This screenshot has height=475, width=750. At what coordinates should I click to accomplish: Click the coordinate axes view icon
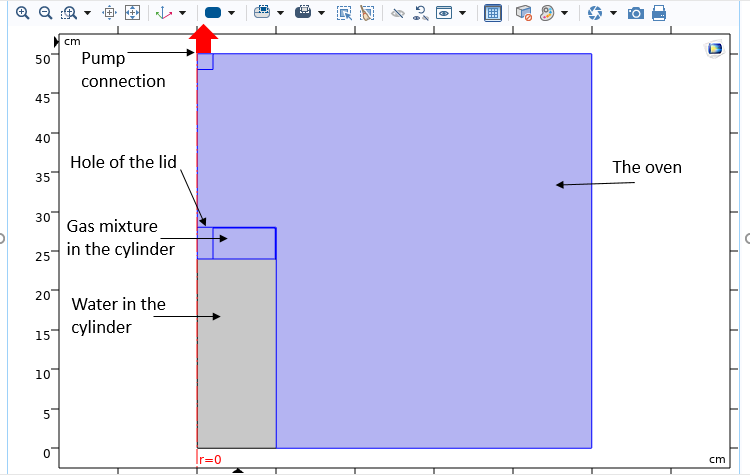(164, 13)
